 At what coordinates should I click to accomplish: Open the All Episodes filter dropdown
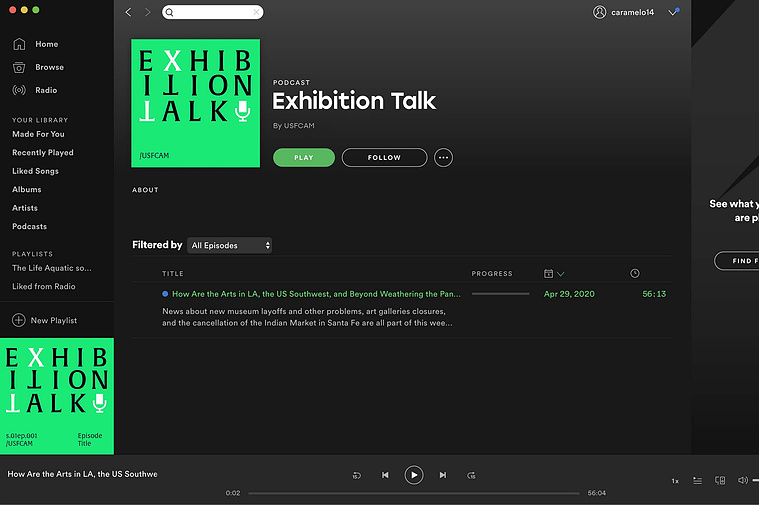[x=229, y=245]
